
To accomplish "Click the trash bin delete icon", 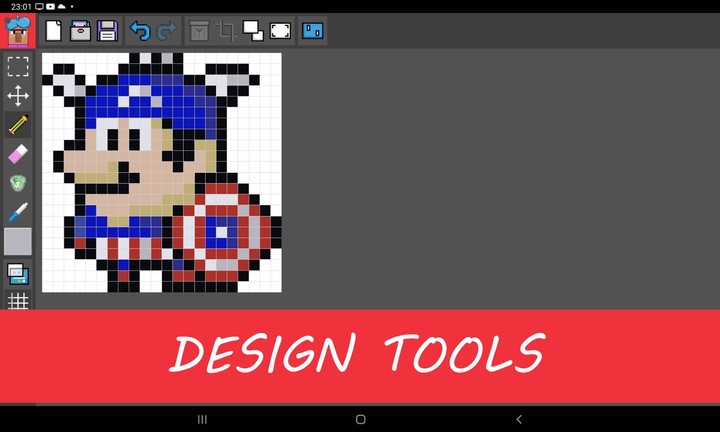I will [x=199, y=31].
